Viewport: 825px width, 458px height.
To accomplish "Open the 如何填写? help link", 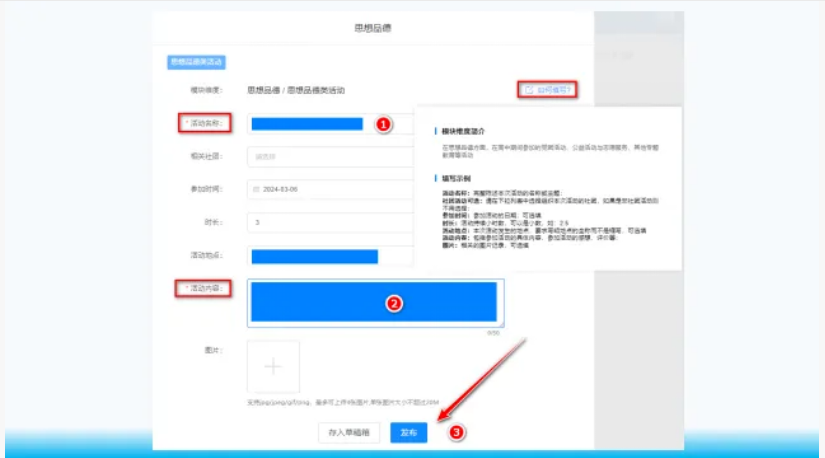I will pyautogui.click(x=555, y=90).
